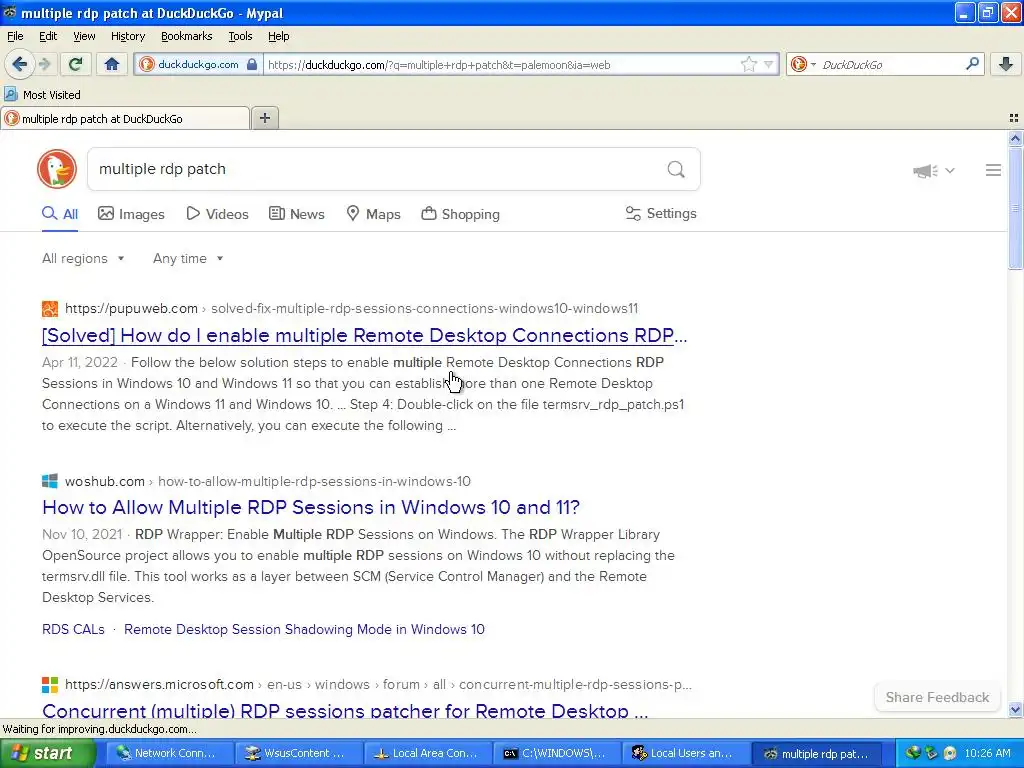The height and width of the screenshot is (768, 1024).
Task: Click the scrollbar up arrow
Action: (1015, 138)
